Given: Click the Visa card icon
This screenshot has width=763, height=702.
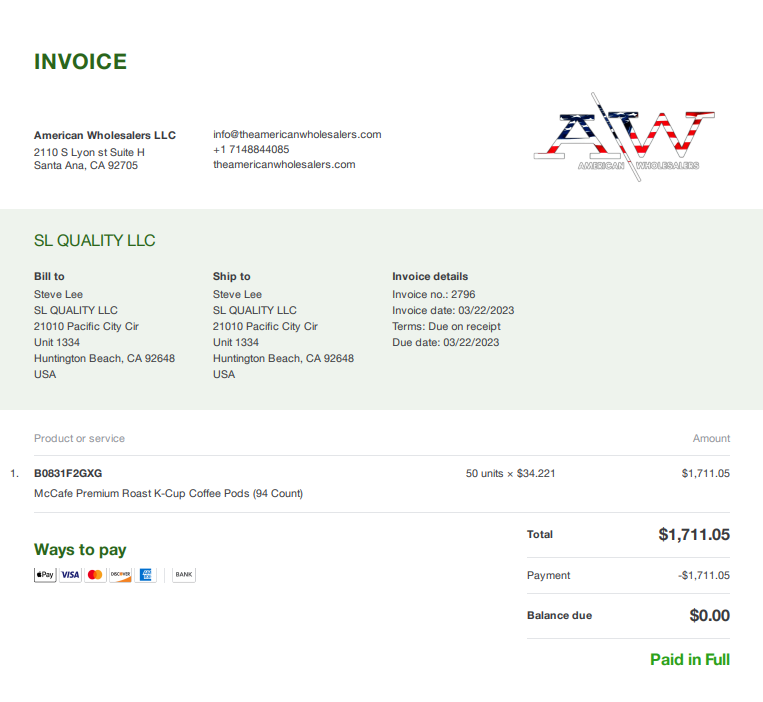Looking at the screenshot, I should click(x=71, y=575).
